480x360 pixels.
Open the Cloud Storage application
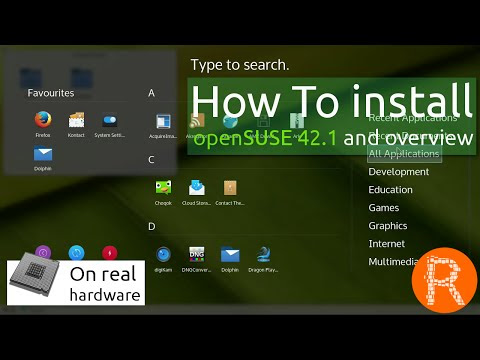click(x=196, y=192)
